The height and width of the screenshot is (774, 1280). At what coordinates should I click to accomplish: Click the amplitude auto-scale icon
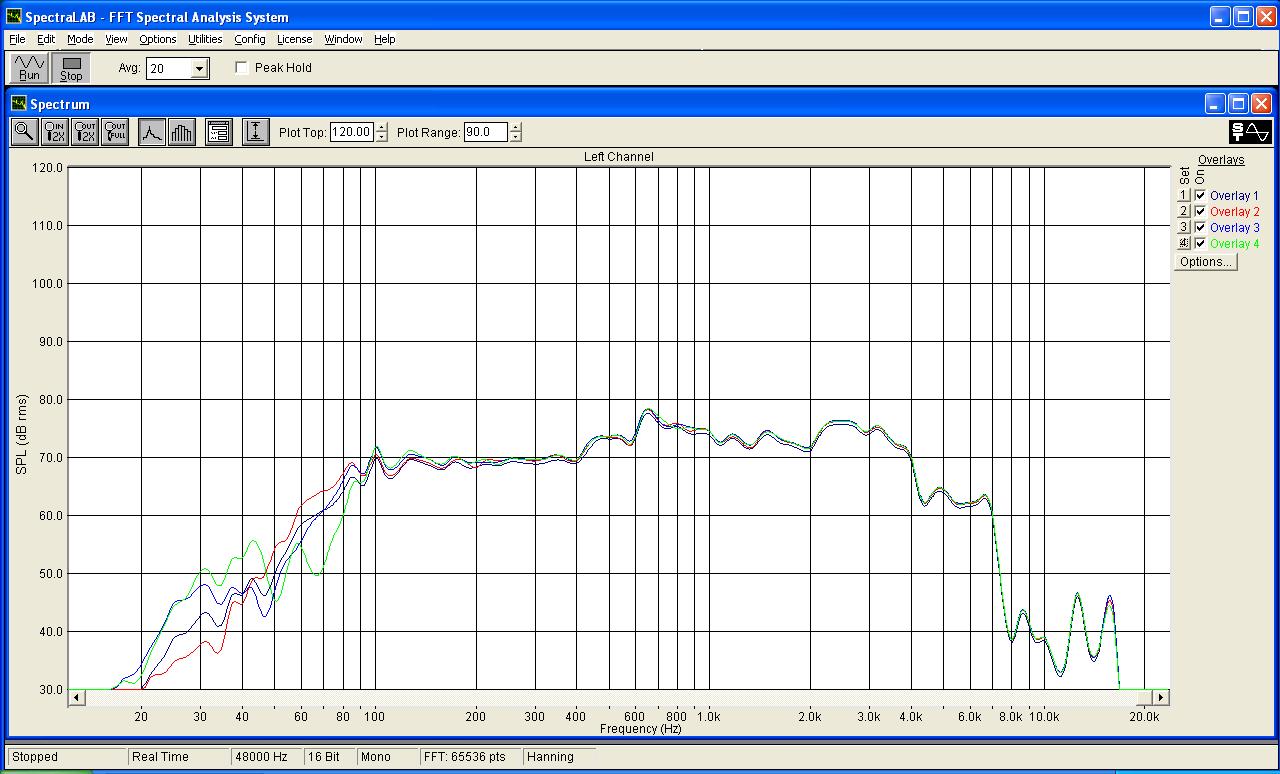[x=255, y=131]
